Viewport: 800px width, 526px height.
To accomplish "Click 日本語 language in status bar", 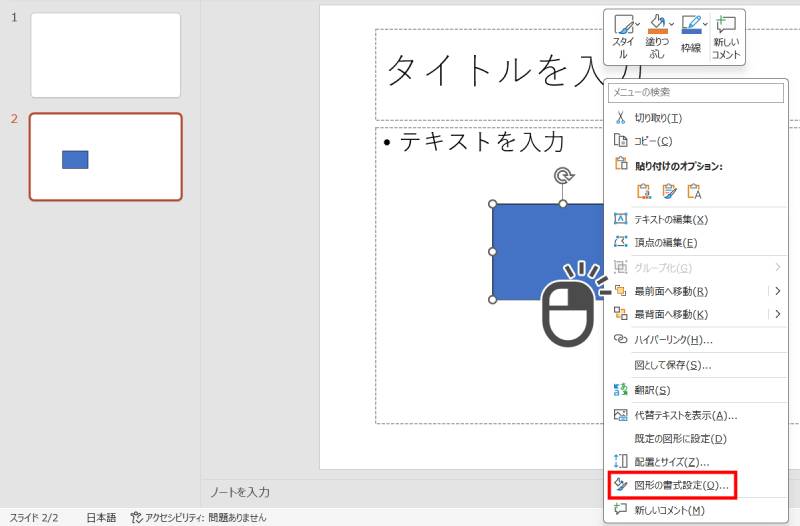I will click(x=101, y=517).
